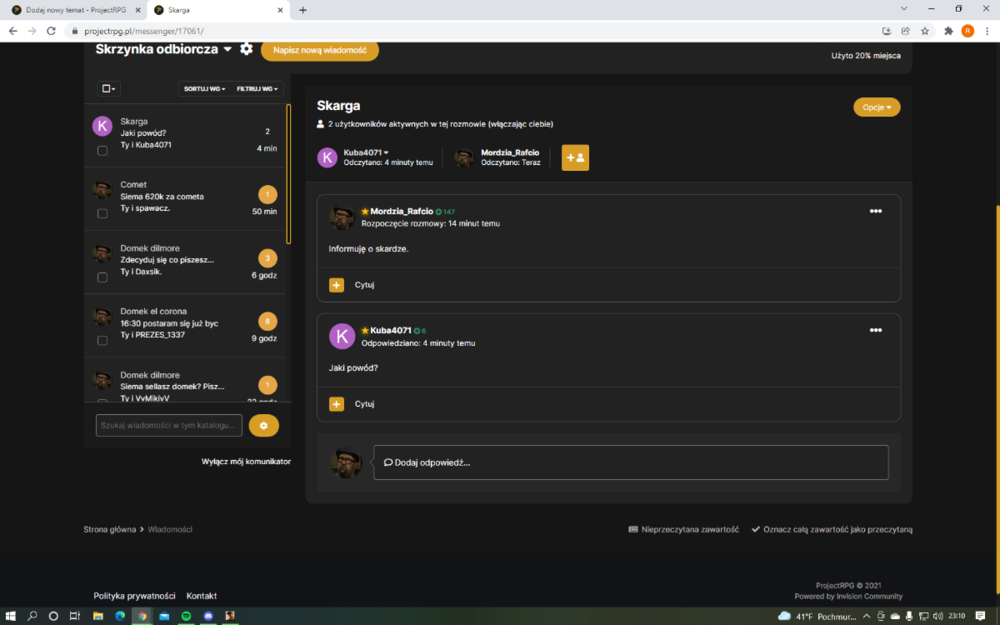
Task: Open File Explorer from taskbar
Action: pyautogui.click(x=98, y=615)
